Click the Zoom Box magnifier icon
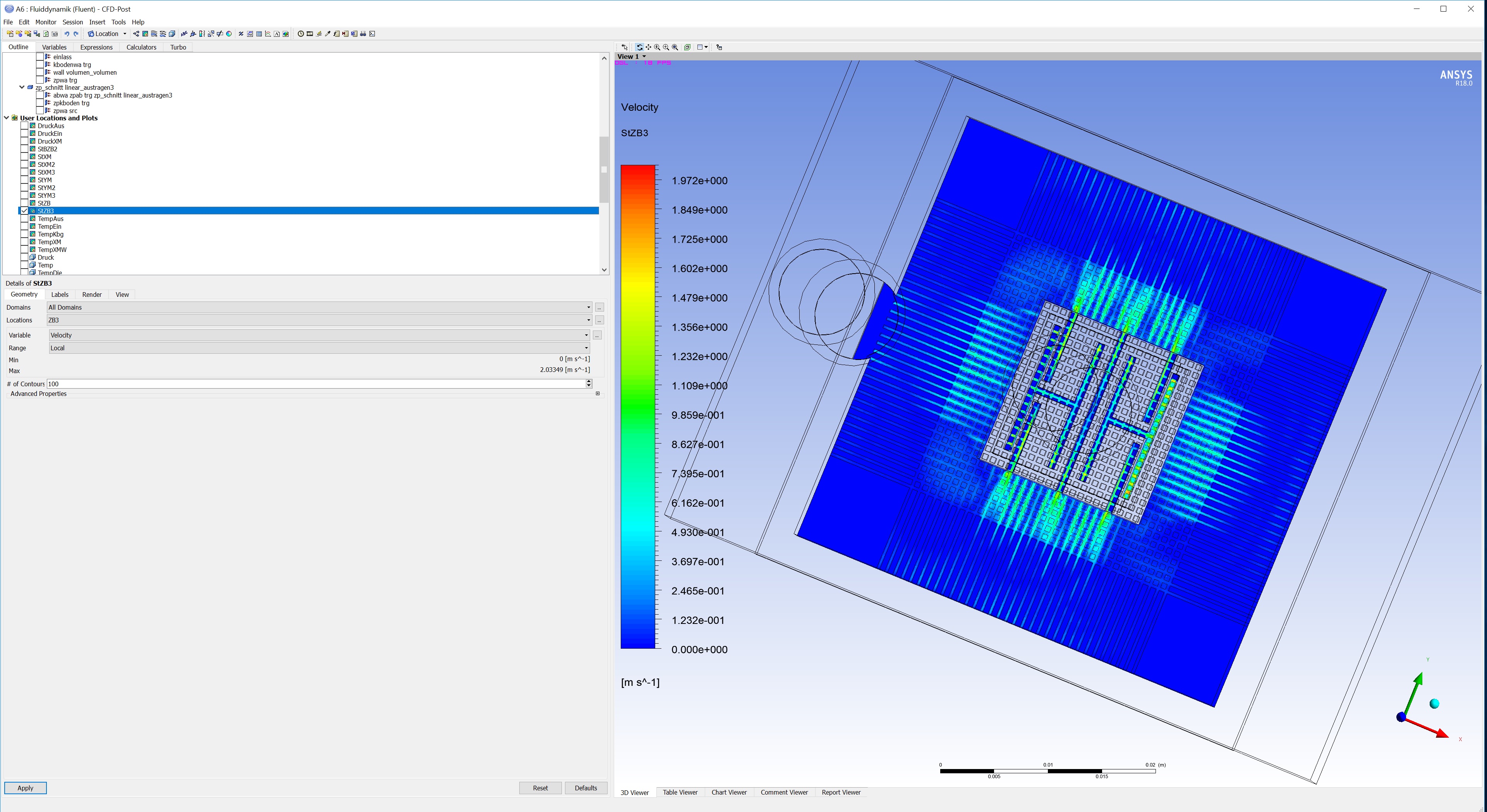1487x812 pixels. pos(666,47)
